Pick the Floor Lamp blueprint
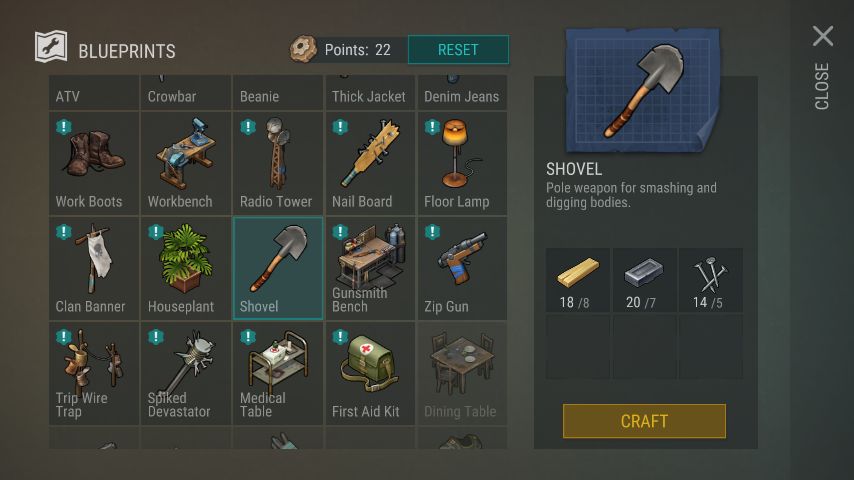Screen dimensions: 854x480 [x=462, y=163]
